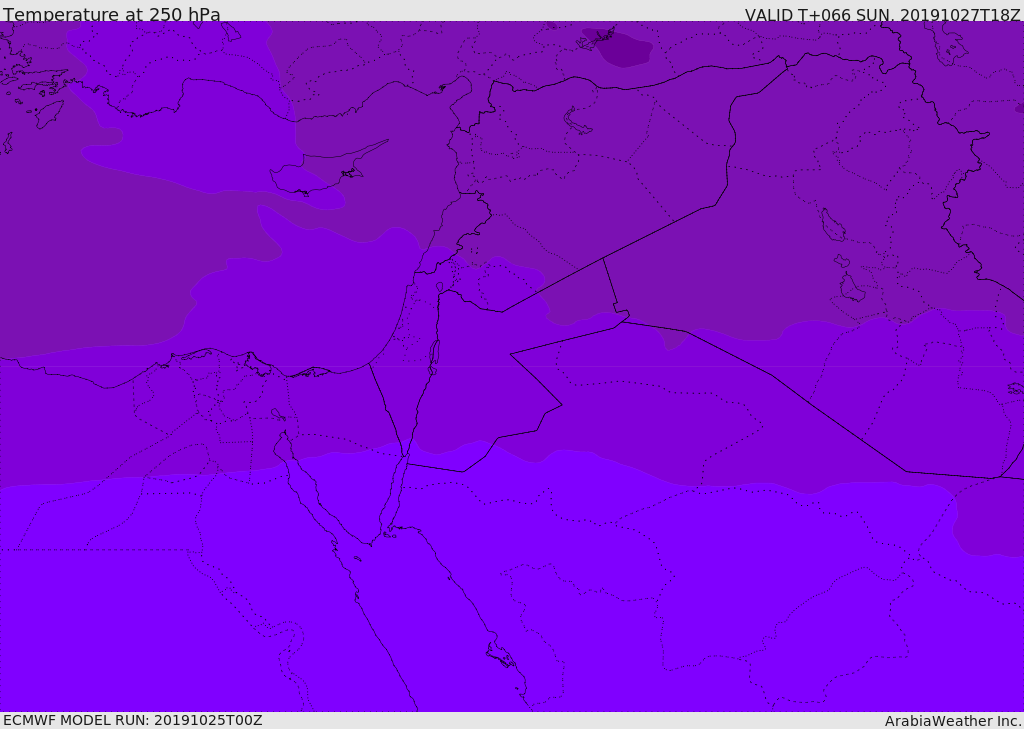This screenshot has width=1024, height=729.
Task: Click the Dead Sea outline on the map
Action: 434,358
